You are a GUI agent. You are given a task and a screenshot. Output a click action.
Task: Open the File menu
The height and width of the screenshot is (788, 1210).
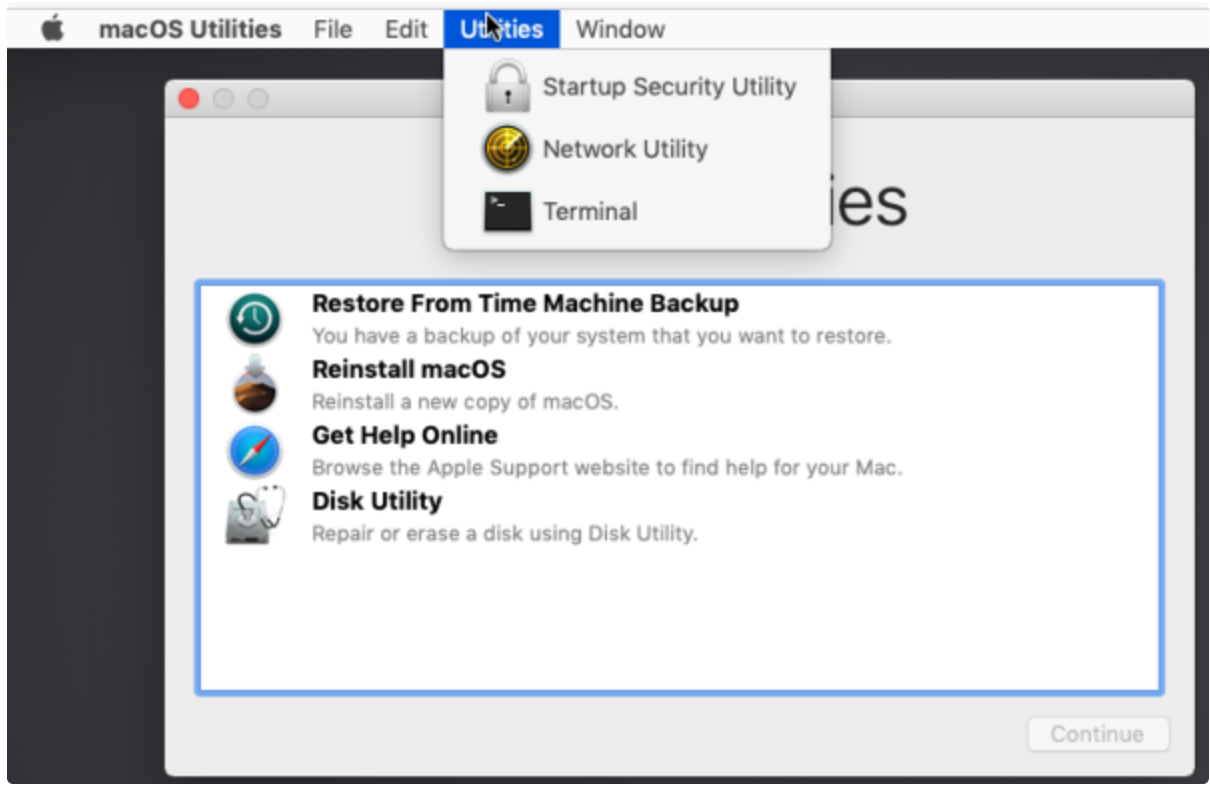(x=333, y=29)
